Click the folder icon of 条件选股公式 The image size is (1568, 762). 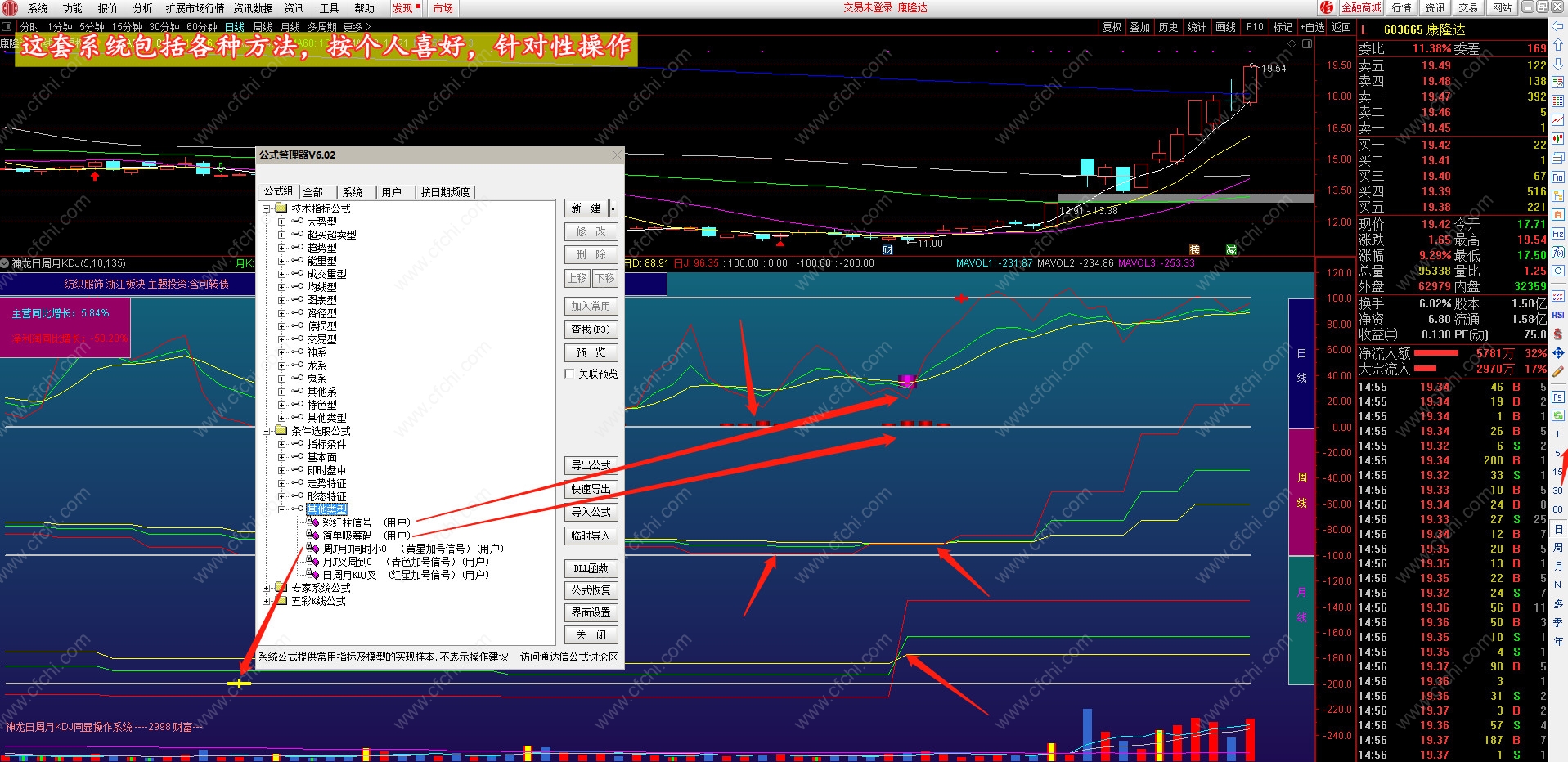pos(281,431)
